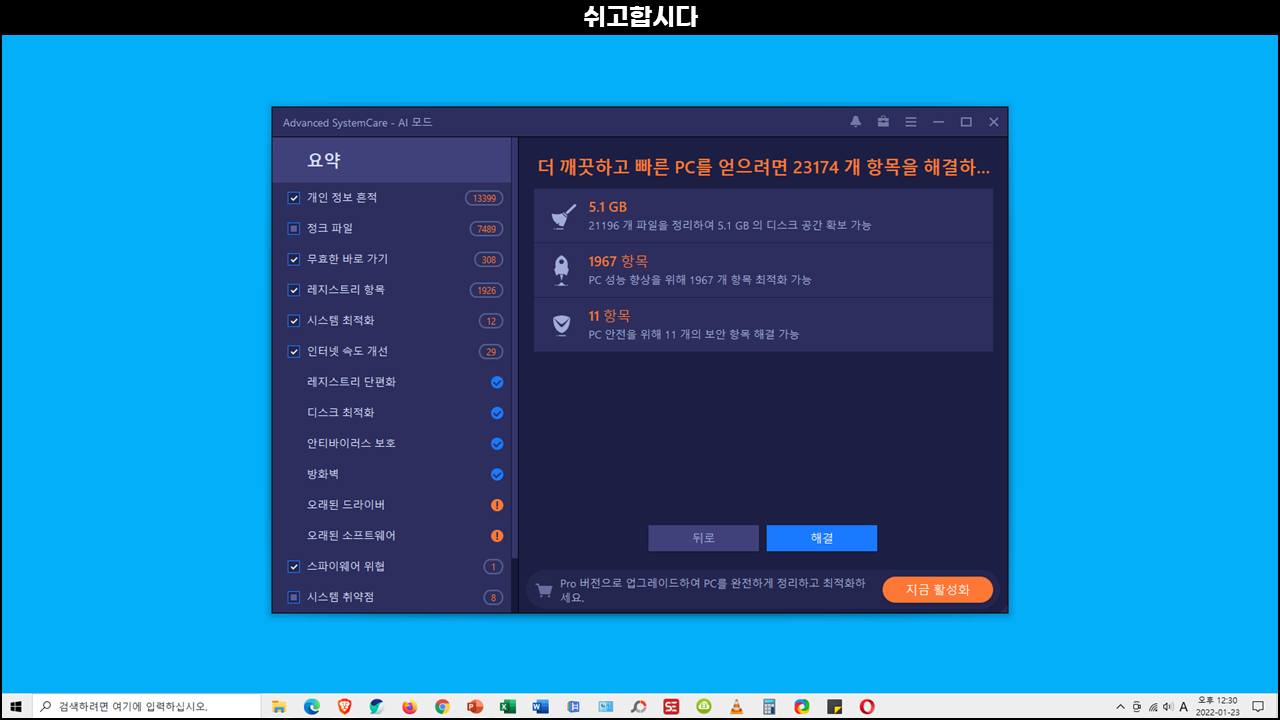Uncheck the 레지스트리 항목 checkbox
Viewport: 1280px width, 720px height.
coord(294,290)
